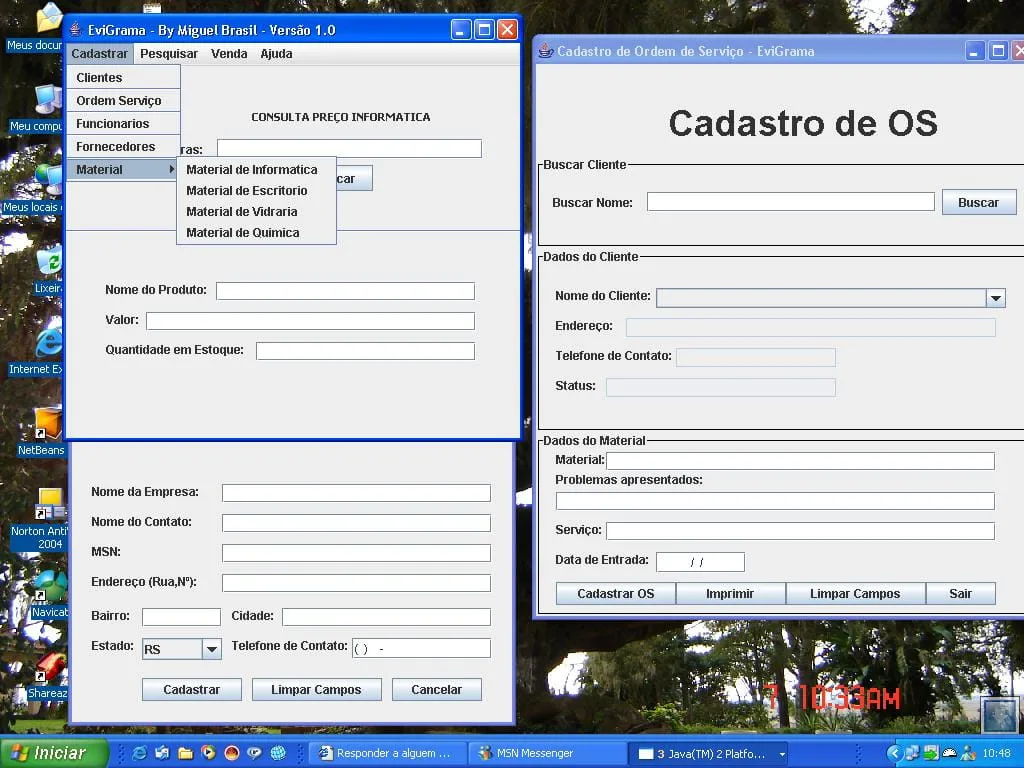Screen dimensions: 1024x768
Task: Click Limpar Campos in the supplier form
Action: [x=316, y=690]
